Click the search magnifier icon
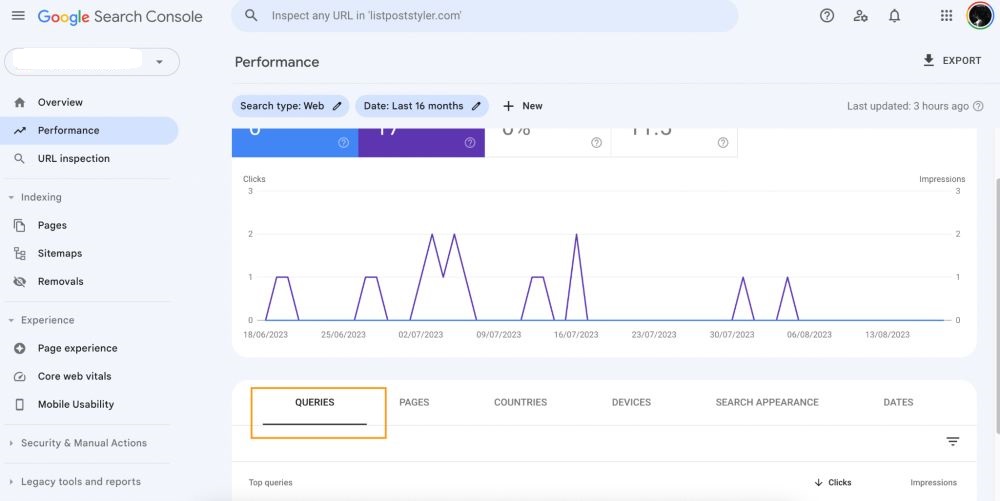Screen dimensions: 1000x501 251,15
